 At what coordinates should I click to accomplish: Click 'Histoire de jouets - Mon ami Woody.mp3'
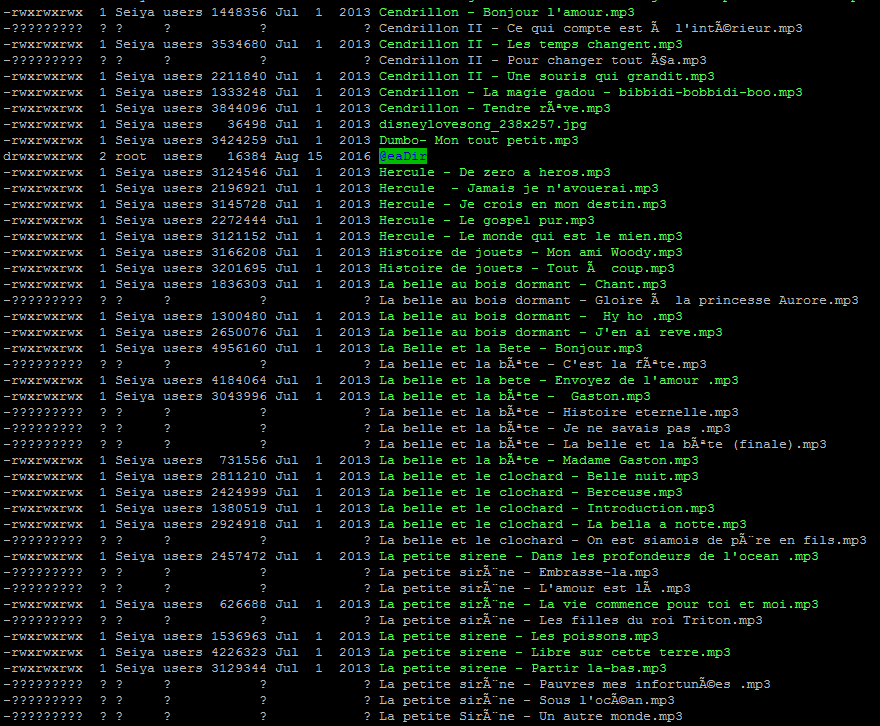pyautogui.click(x=531, y=252)
